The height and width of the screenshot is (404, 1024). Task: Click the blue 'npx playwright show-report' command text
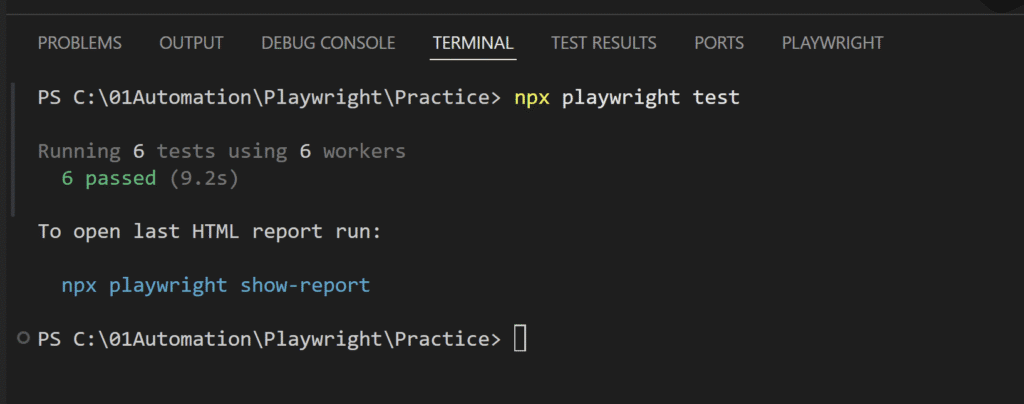(216, 285)
